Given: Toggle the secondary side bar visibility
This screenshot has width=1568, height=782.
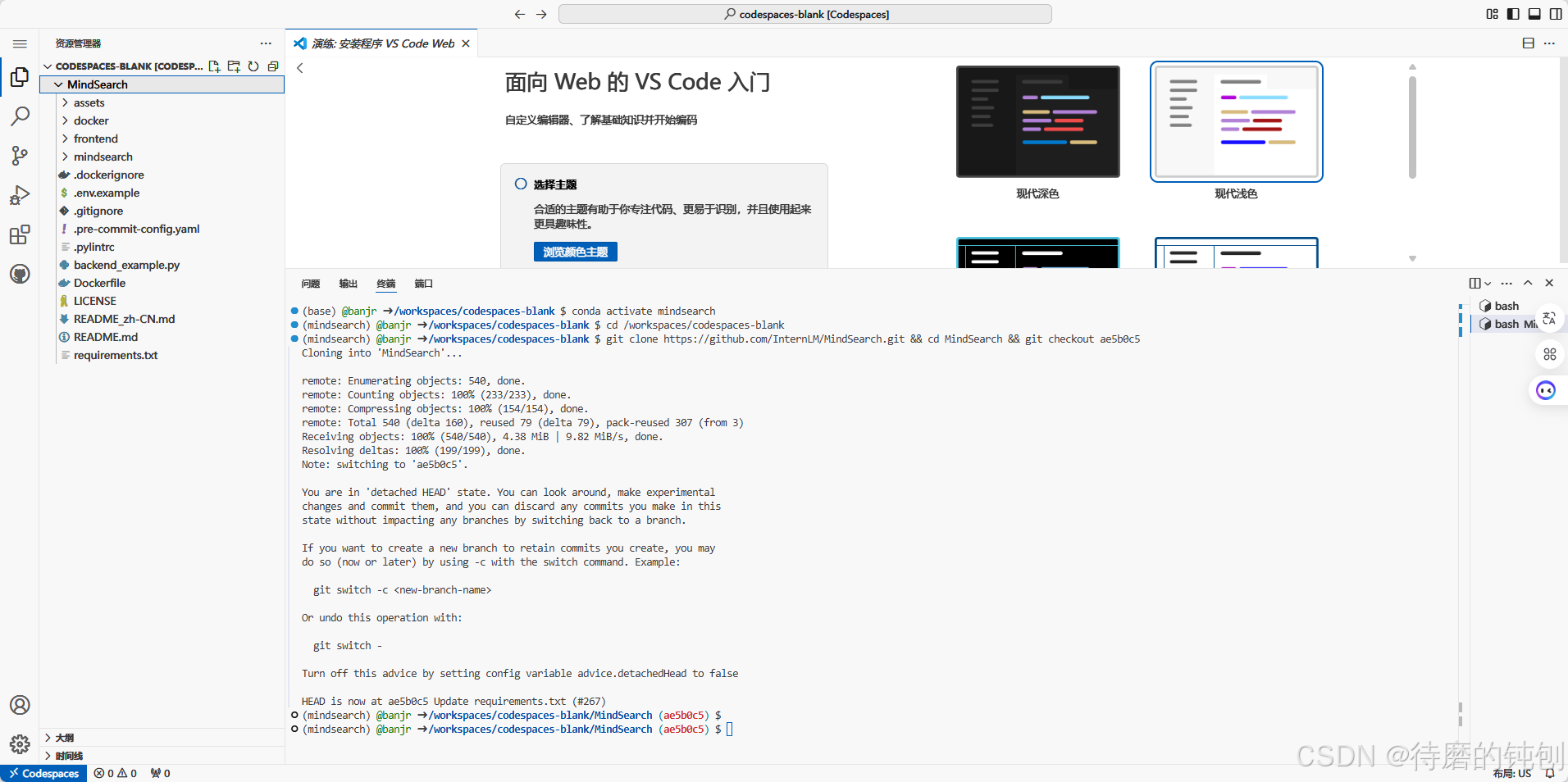Looking at the screenshot, I should [1556, 14].
